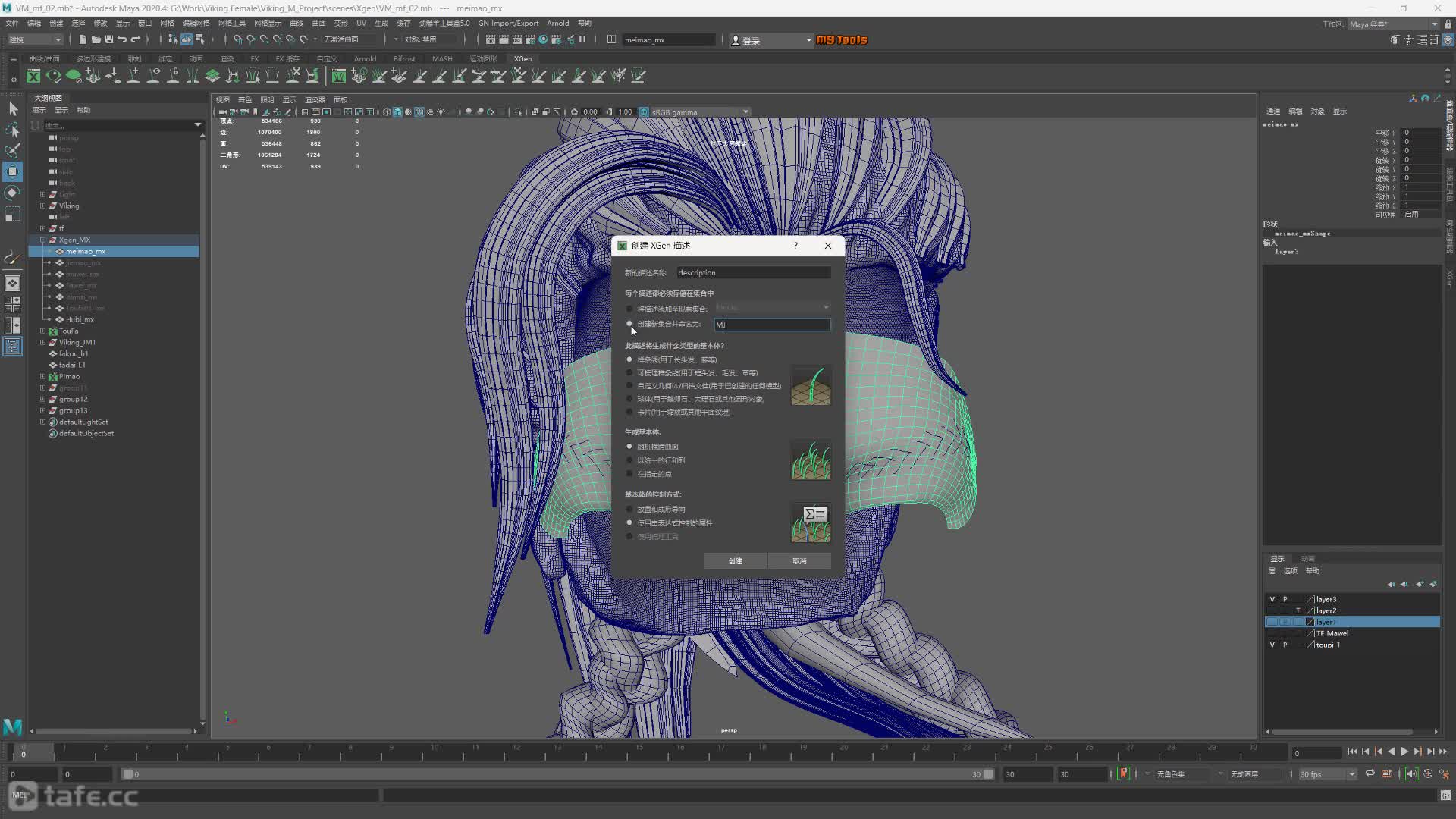Click the outliner layout icon in left toolbox

click(12, 347)
